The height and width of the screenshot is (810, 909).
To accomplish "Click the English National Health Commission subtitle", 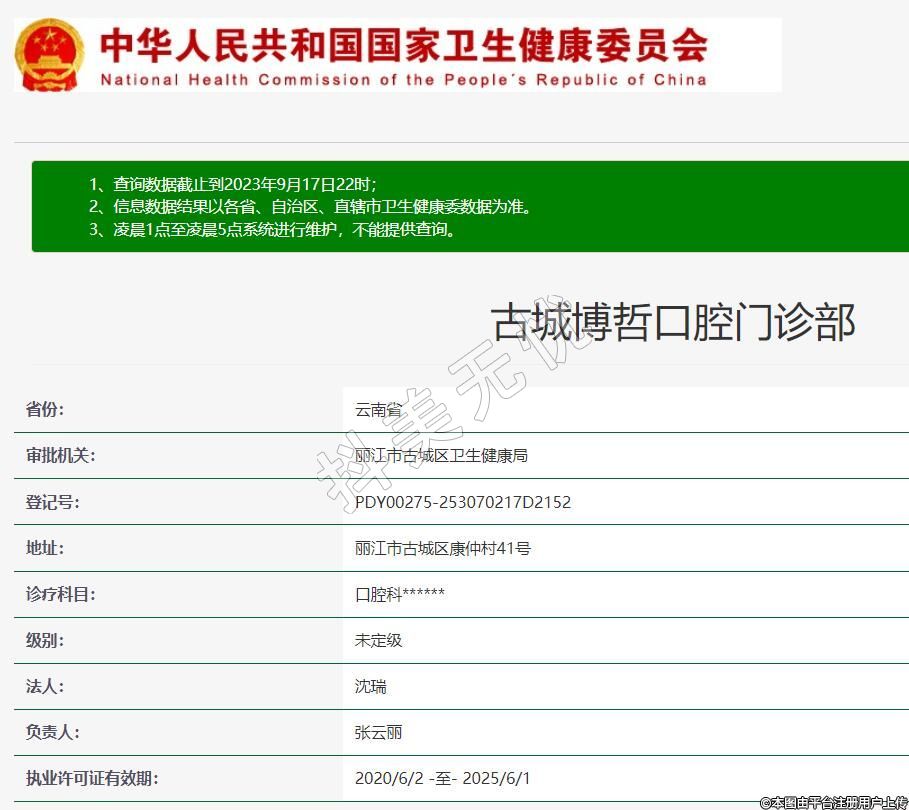I will (x=403, y=80).
